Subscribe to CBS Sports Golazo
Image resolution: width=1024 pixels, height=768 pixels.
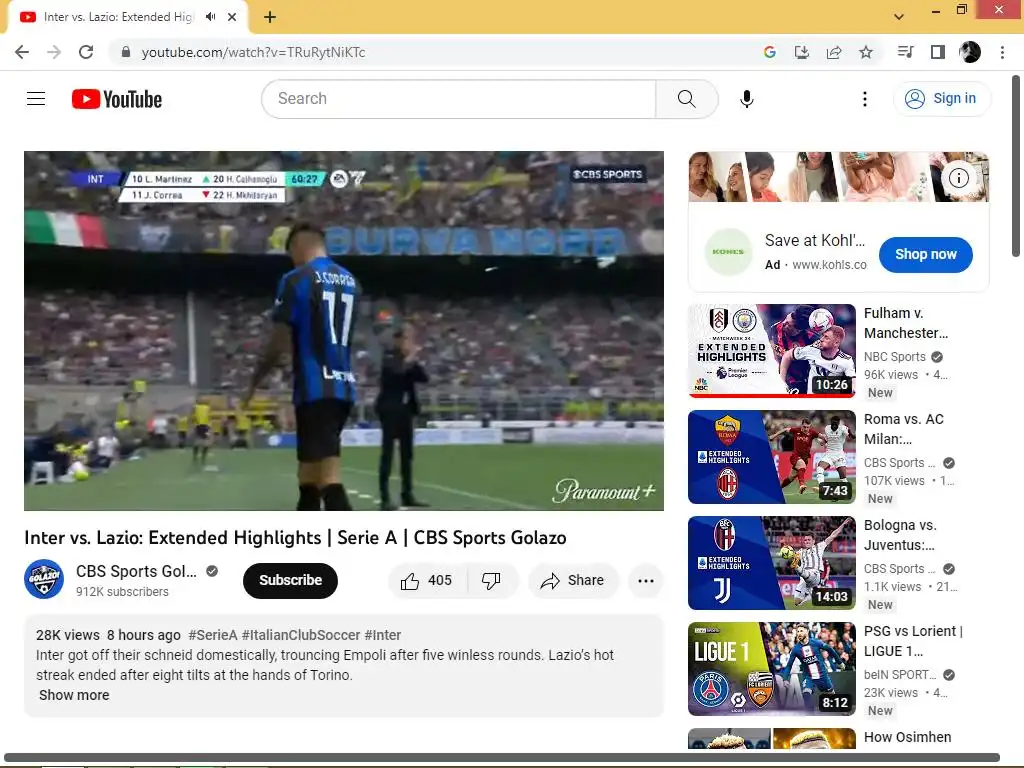point(290,580)
